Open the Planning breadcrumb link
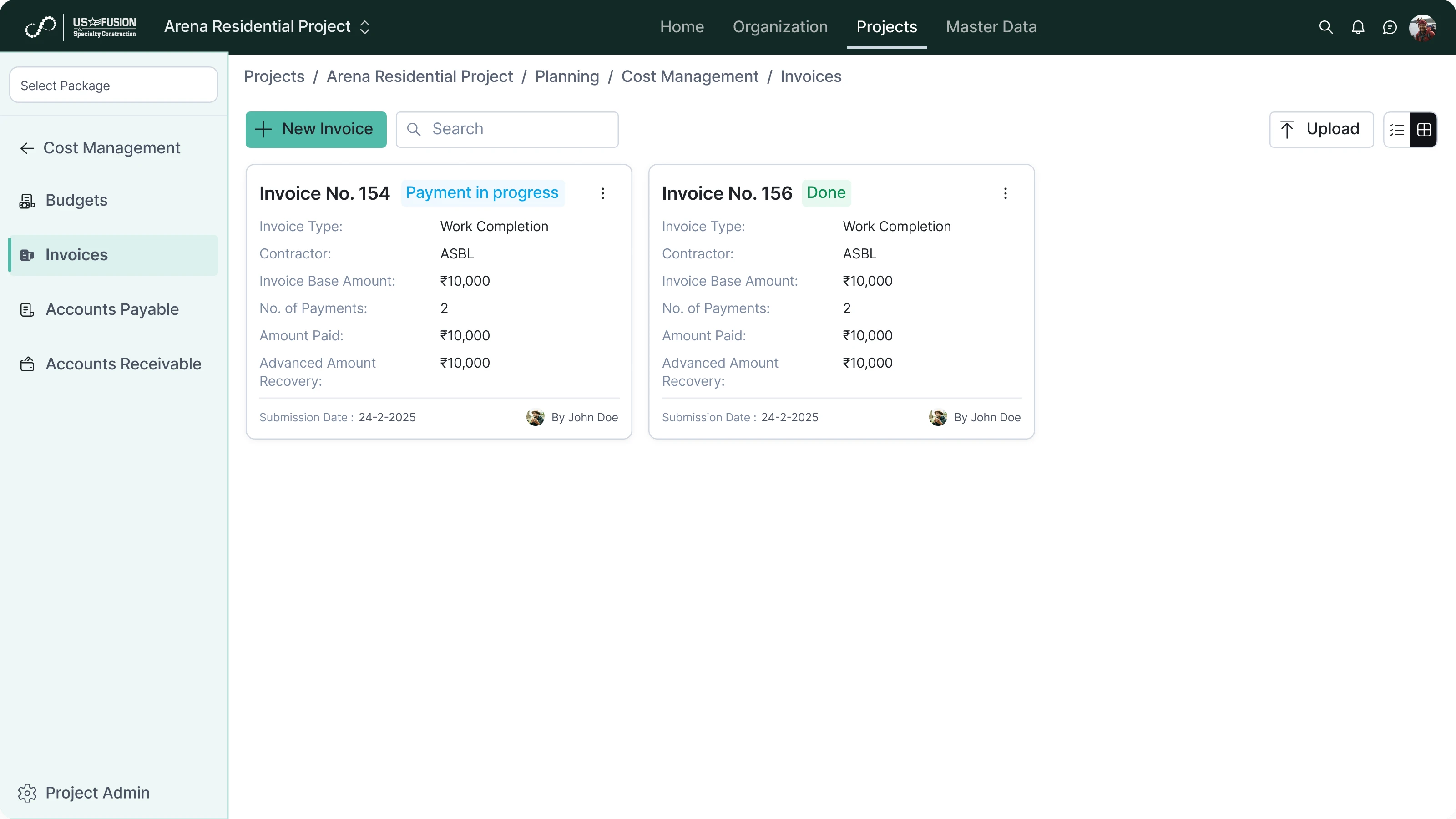The height and width of the screenshot is (819, 1456). [567, 76]
